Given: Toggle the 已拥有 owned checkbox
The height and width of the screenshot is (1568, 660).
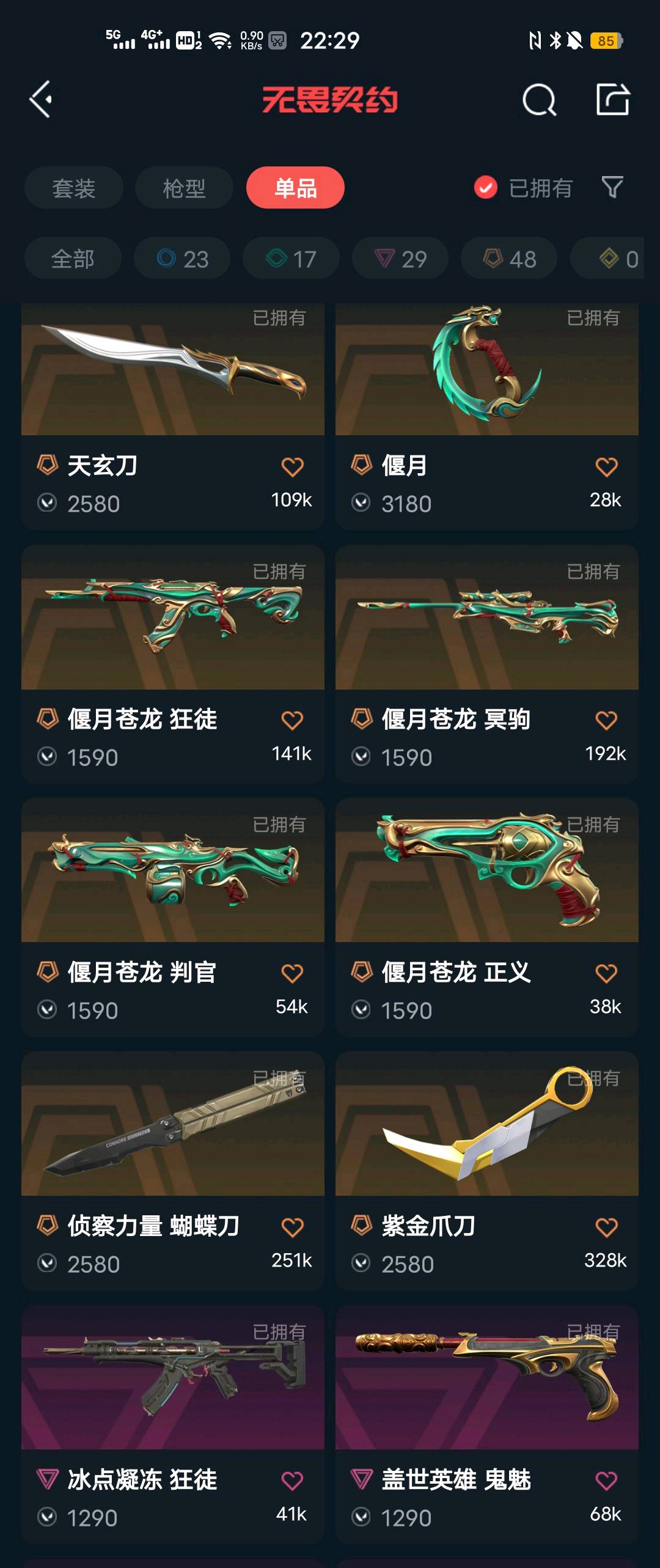Looking at the screenshot, I should click(486, 188).
